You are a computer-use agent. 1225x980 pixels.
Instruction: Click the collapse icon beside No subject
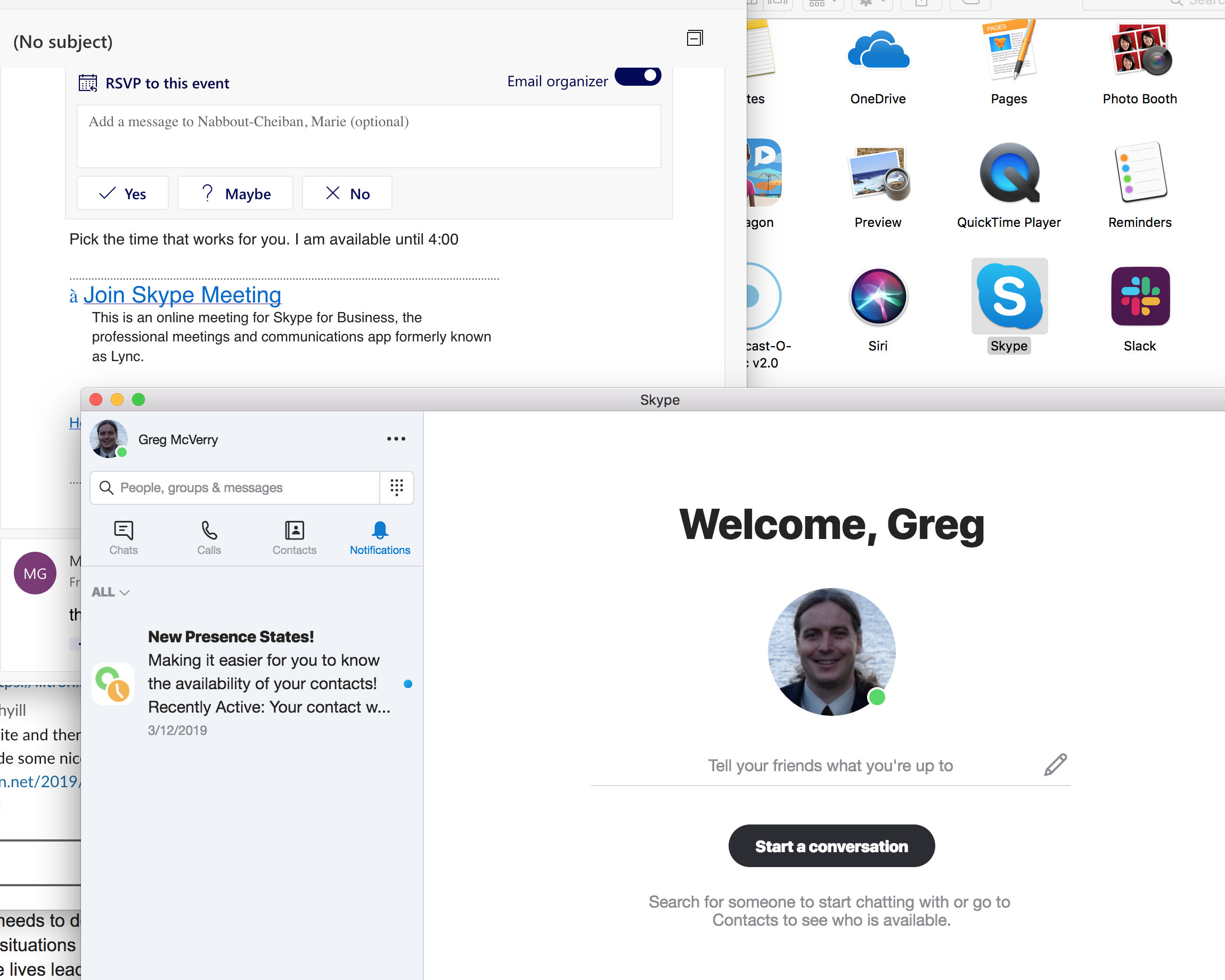(695, 38)
